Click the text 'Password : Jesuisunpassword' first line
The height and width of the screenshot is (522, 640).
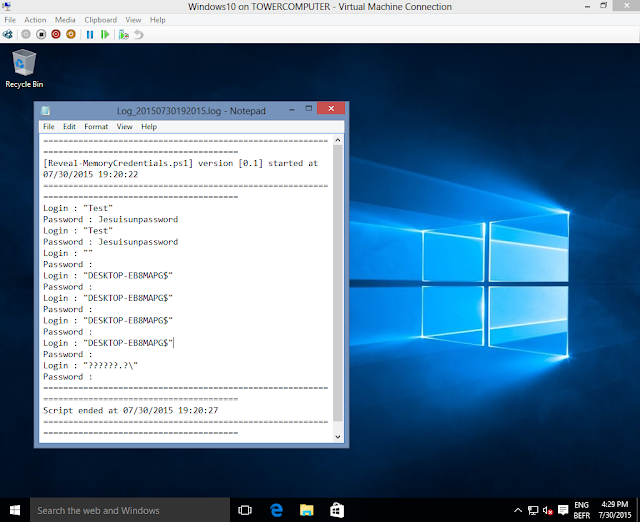111,220
